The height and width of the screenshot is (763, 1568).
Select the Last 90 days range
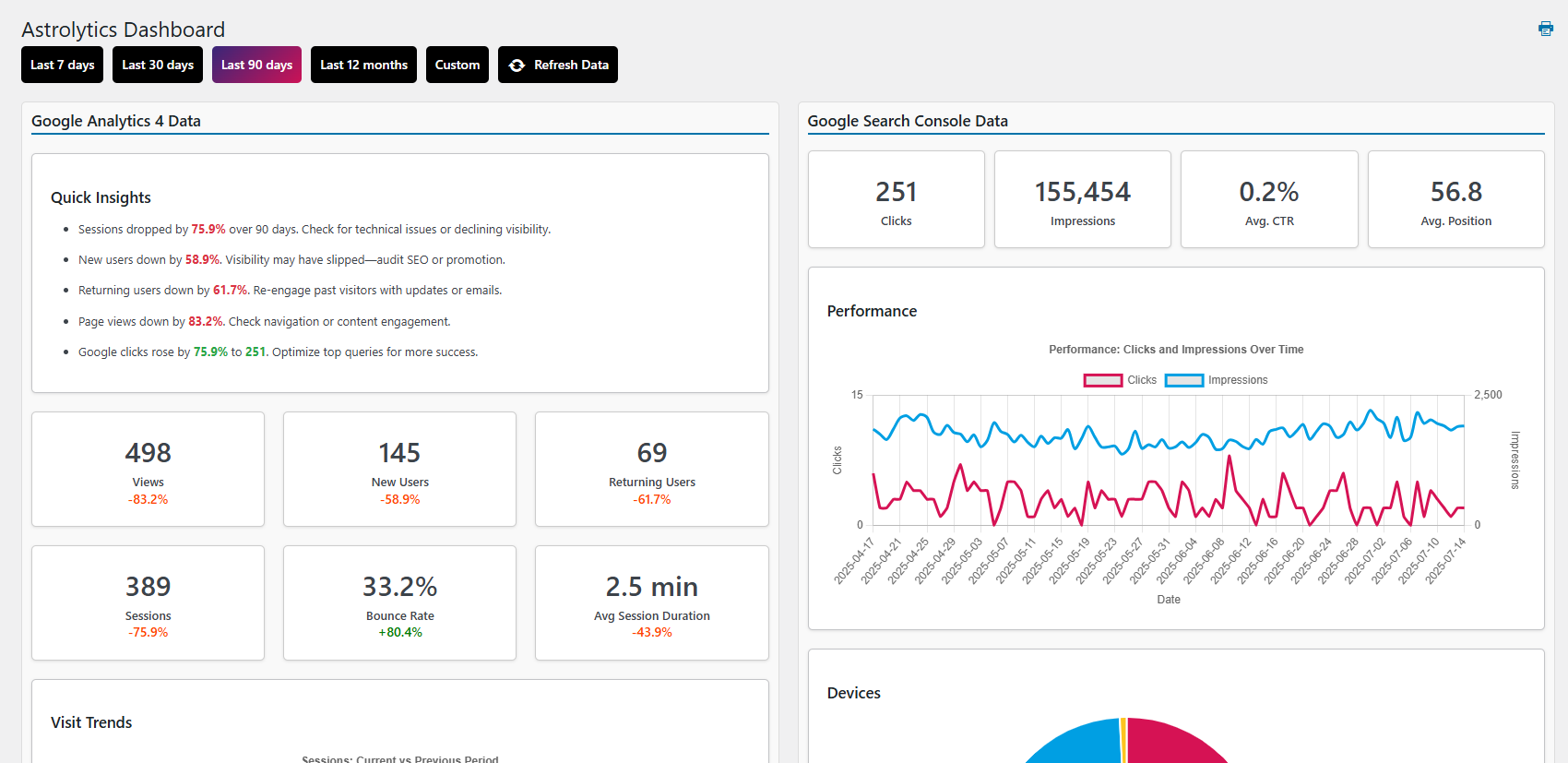tap(256, 65)
